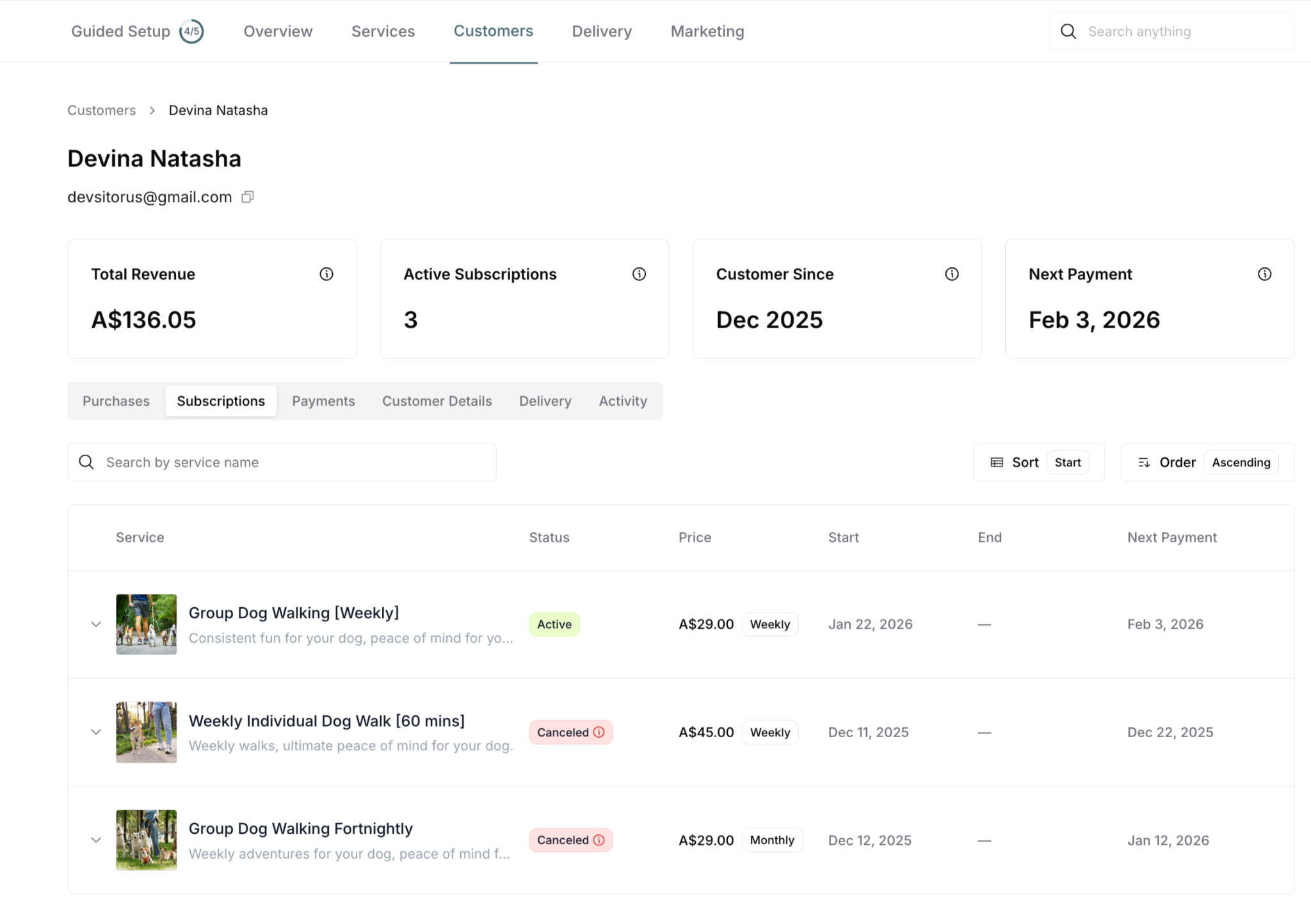Switch to Payments tab
This screenshot has height=924, width=1311.
pyautogui.click(x=323, y=401)
